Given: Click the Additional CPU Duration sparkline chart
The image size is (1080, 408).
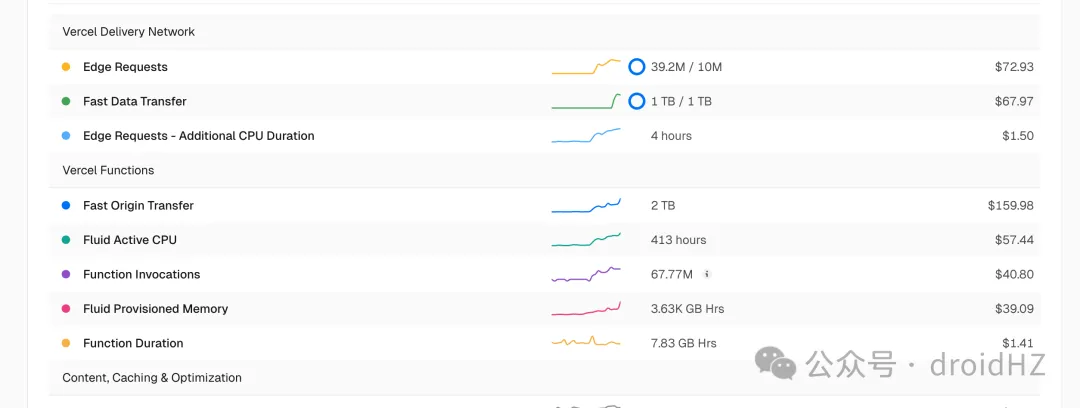Looking at the screenshot, I should click(586, 136).
